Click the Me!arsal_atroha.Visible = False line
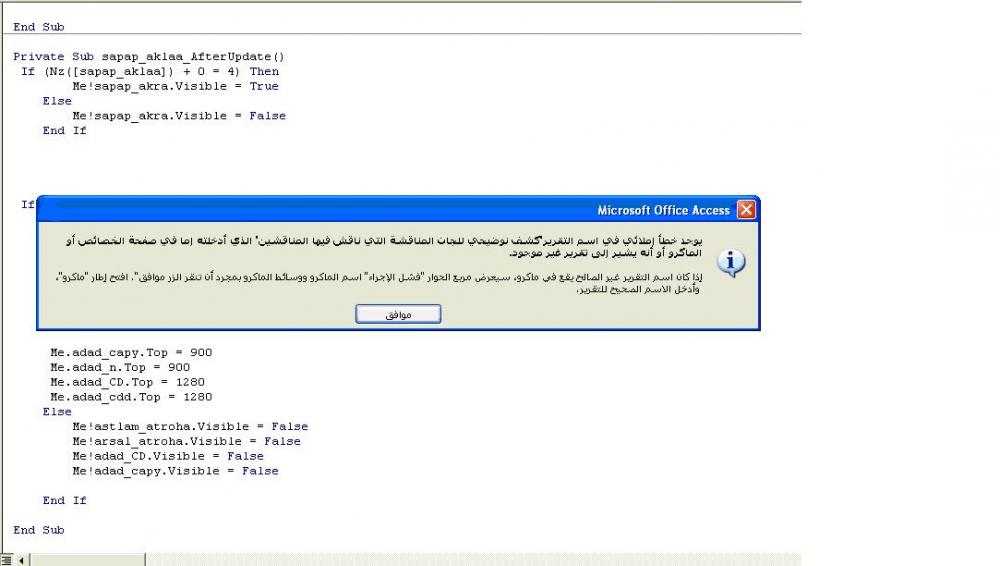The width and height of the screenshot is (1000, 566). [186, 442]
